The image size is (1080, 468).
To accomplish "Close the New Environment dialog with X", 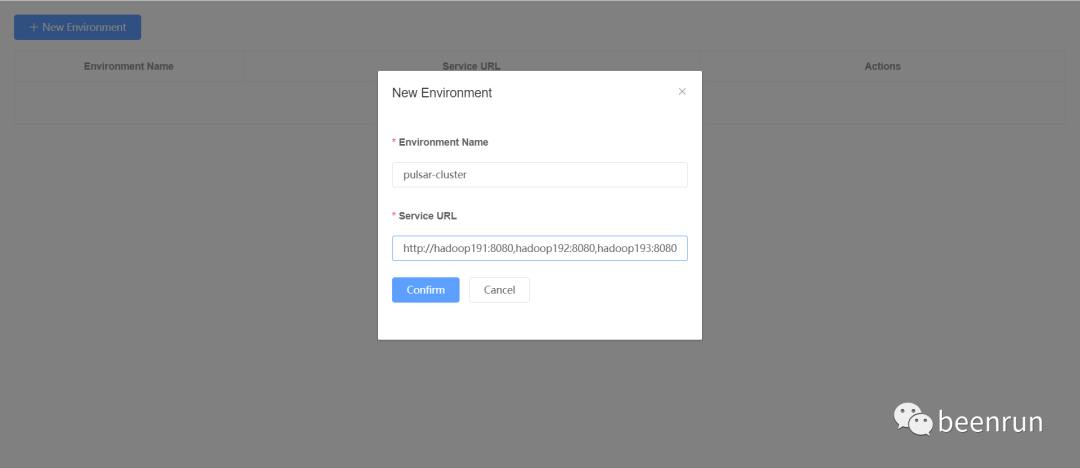I will pyautogui.click(x=682, y=91).
